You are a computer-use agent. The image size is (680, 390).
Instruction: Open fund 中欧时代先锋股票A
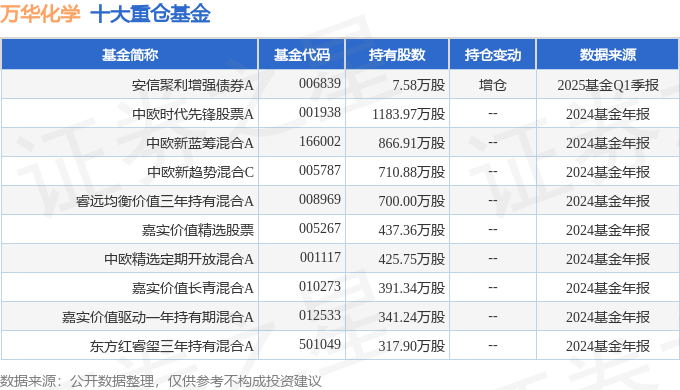[193, 114]
